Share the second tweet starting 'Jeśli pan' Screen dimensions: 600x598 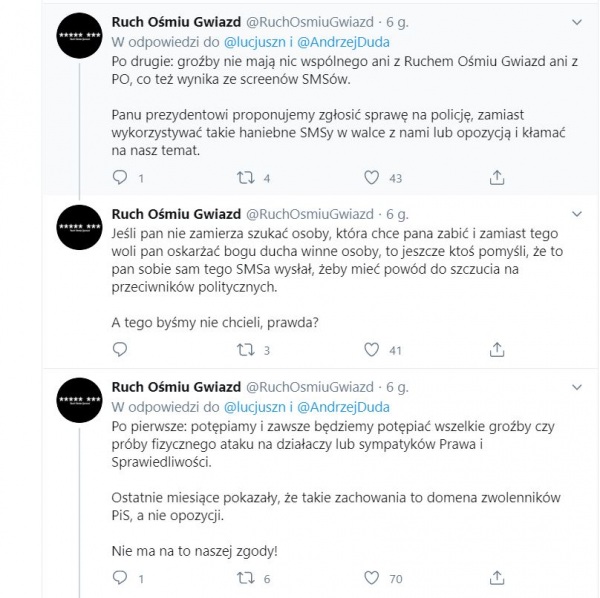coord(497,350)
